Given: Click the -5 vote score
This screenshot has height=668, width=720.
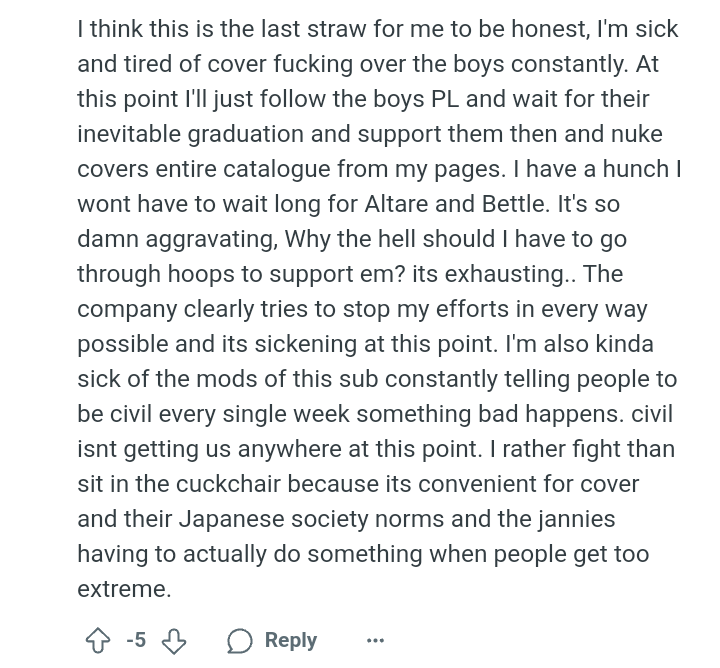Looking at the screenshot, I should (x=136, y=640).
